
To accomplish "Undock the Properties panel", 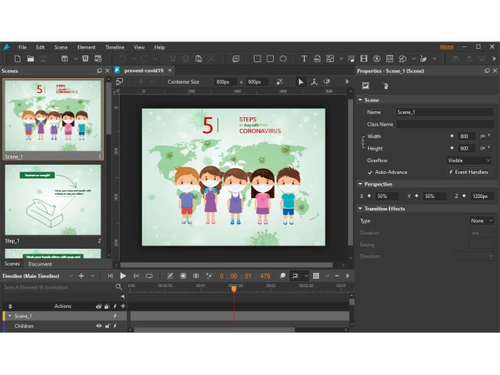I will [487, 71].
